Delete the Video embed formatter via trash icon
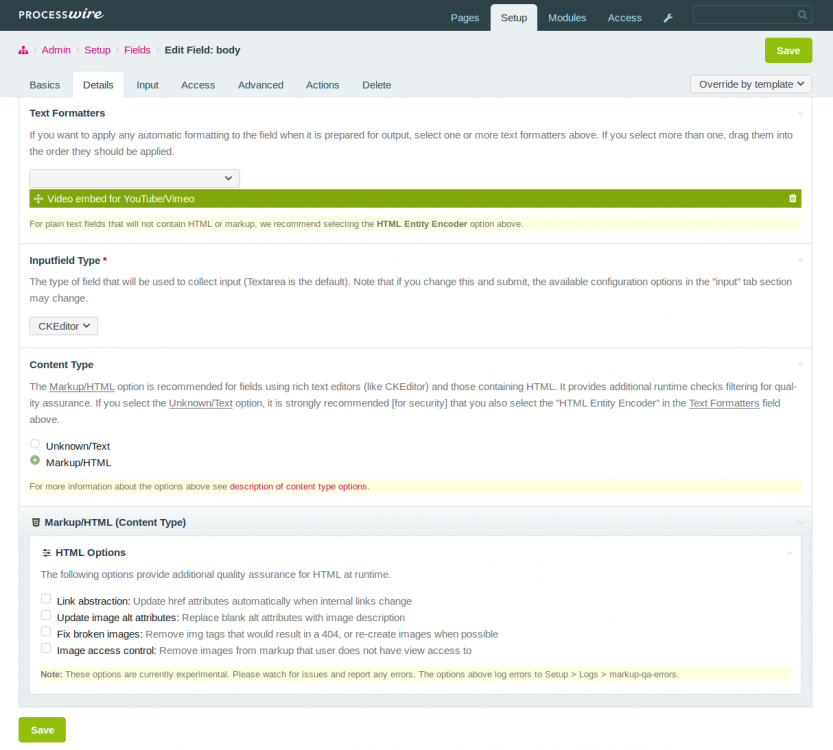Screen dimensions: 833x750 pos(793,199)
